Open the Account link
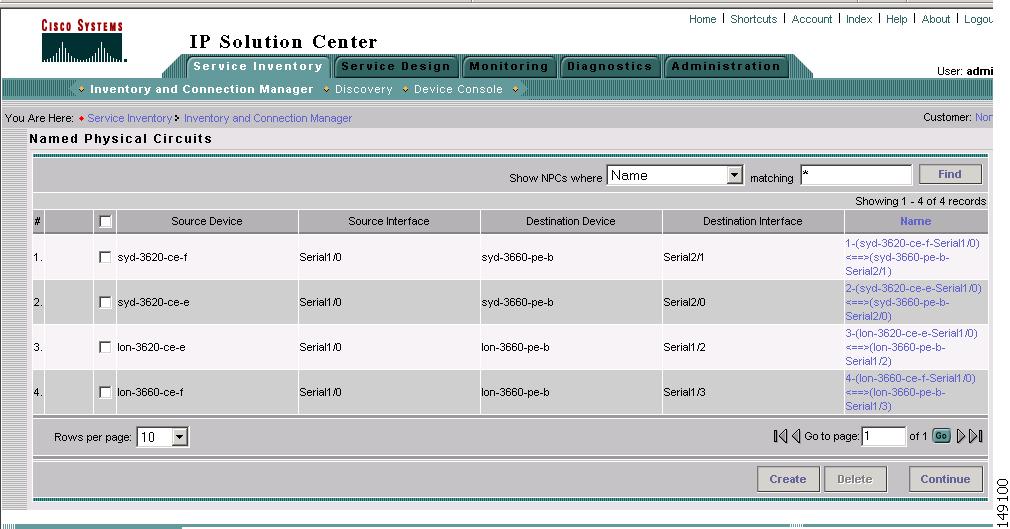 point(812,19)
